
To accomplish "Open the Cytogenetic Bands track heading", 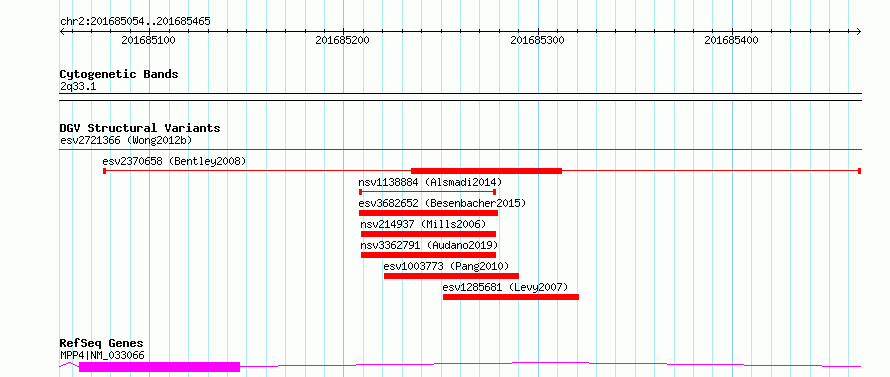I will 119,74.
